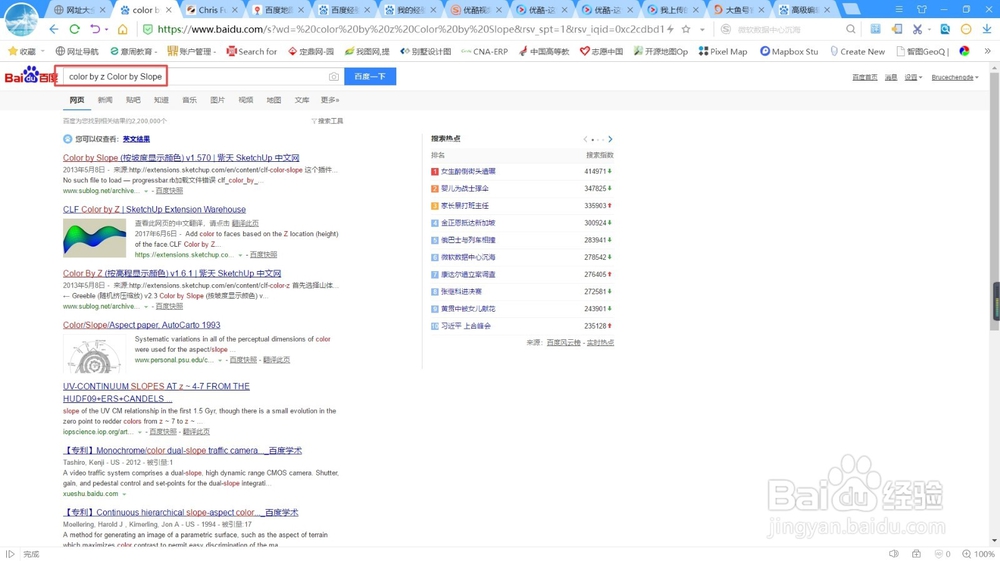Image resolution: width=1000 pixels, height=561 pixels.
Task: Click the magnifier icon in the Sogou search box
Action: point(851,29)
